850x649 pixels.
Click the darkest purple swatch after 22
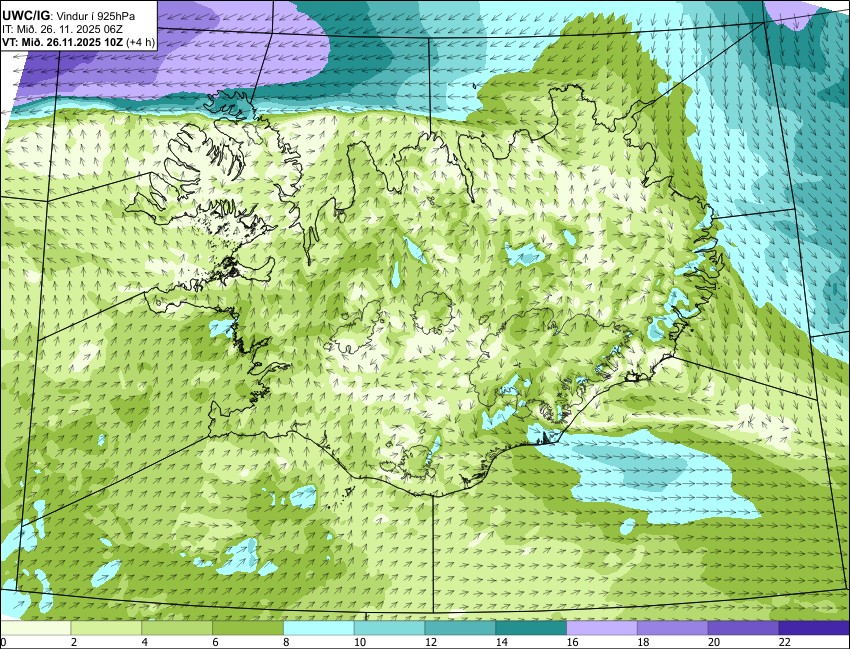point(814,628)
